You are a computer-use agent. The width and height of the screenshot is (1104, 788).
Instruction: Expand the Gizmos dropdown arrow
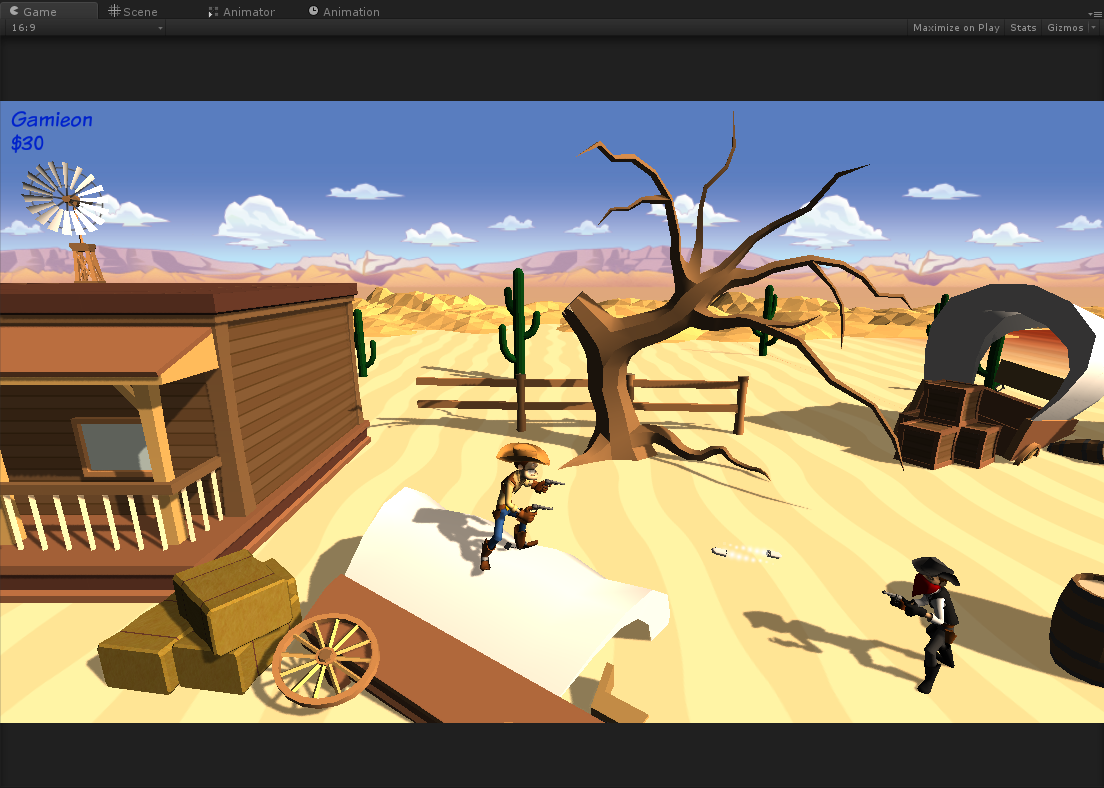[1093, 28]
